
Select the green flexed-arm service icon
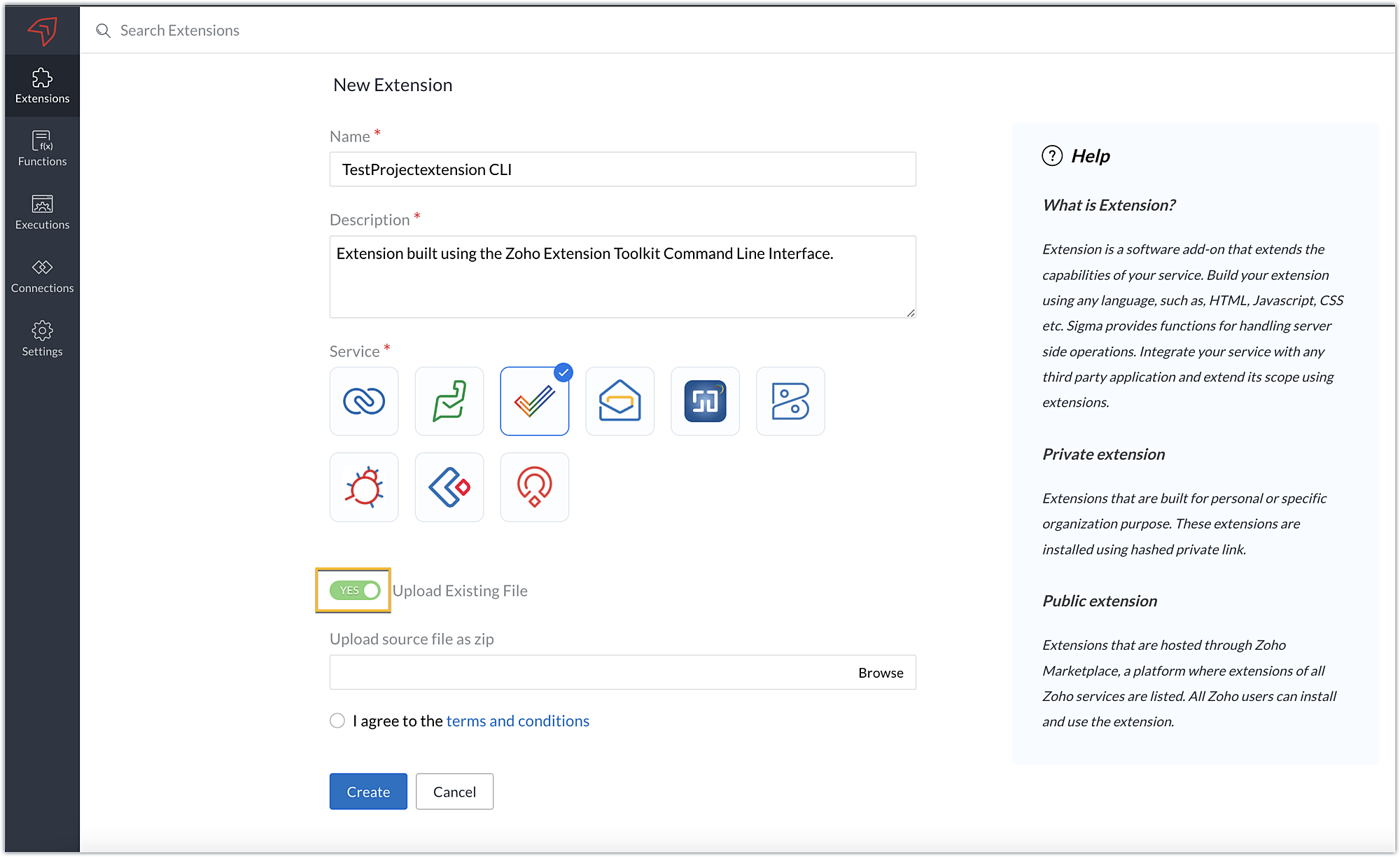(449, 401)
